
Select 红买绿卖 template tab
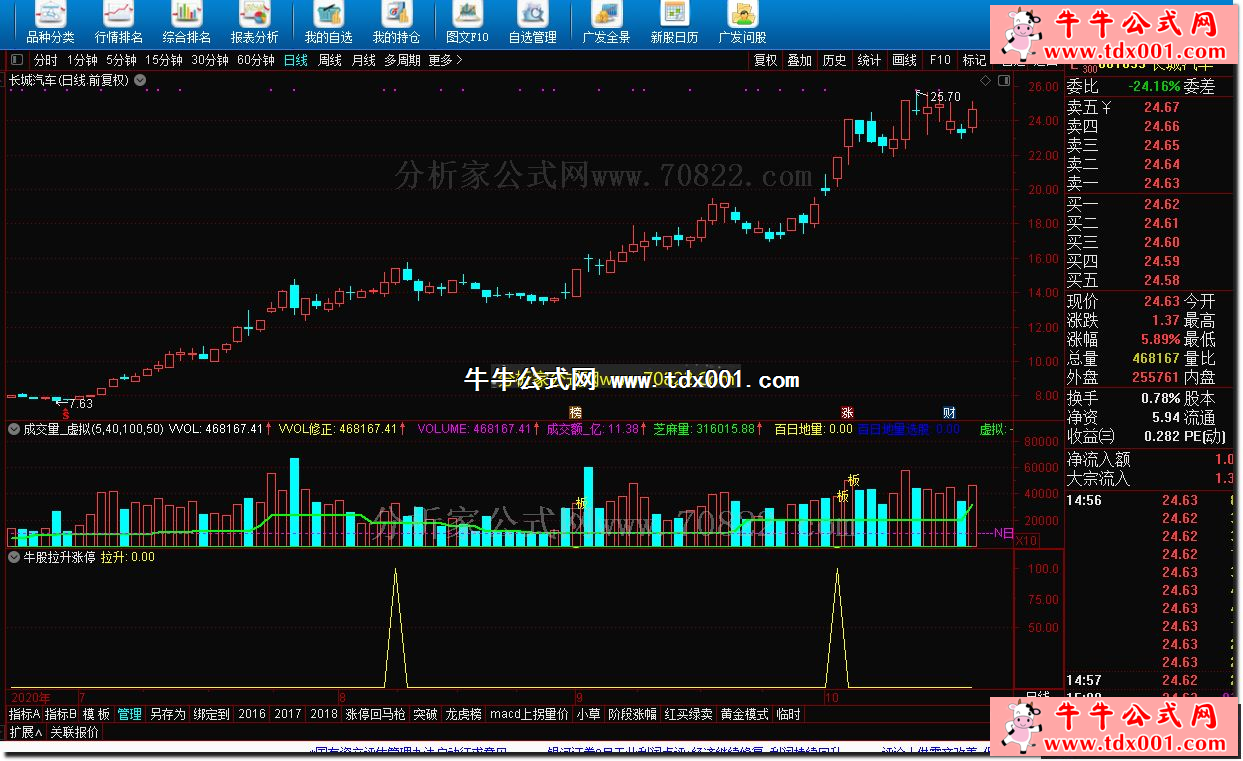(688, 714)
